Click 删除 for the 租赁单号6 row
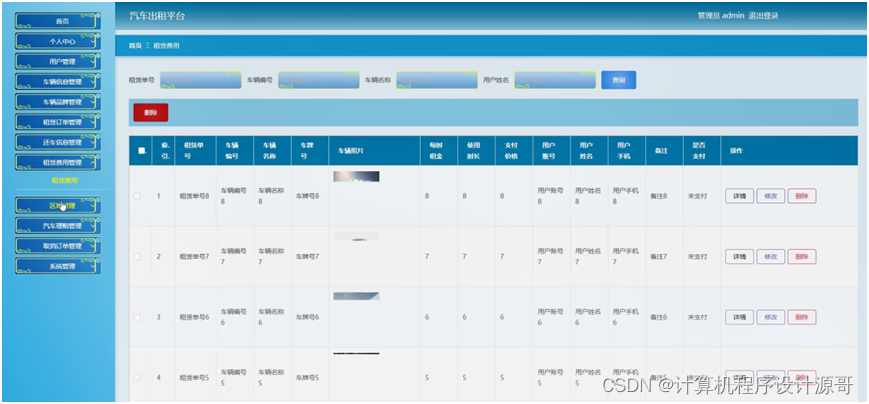The height and width of the screenshot is (404, 869). pos(801,317)
